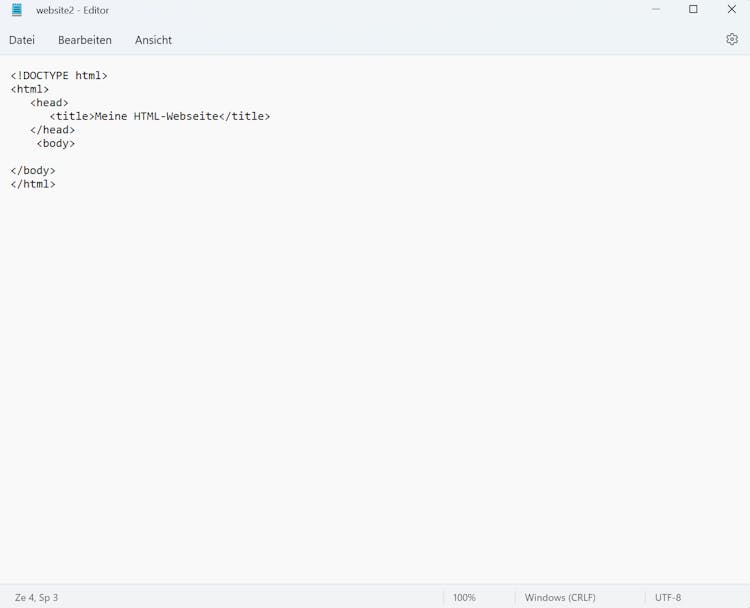Click the opening <body> tag line
Image resolution: width=750 pixels, height=608 pixels.
56,144
